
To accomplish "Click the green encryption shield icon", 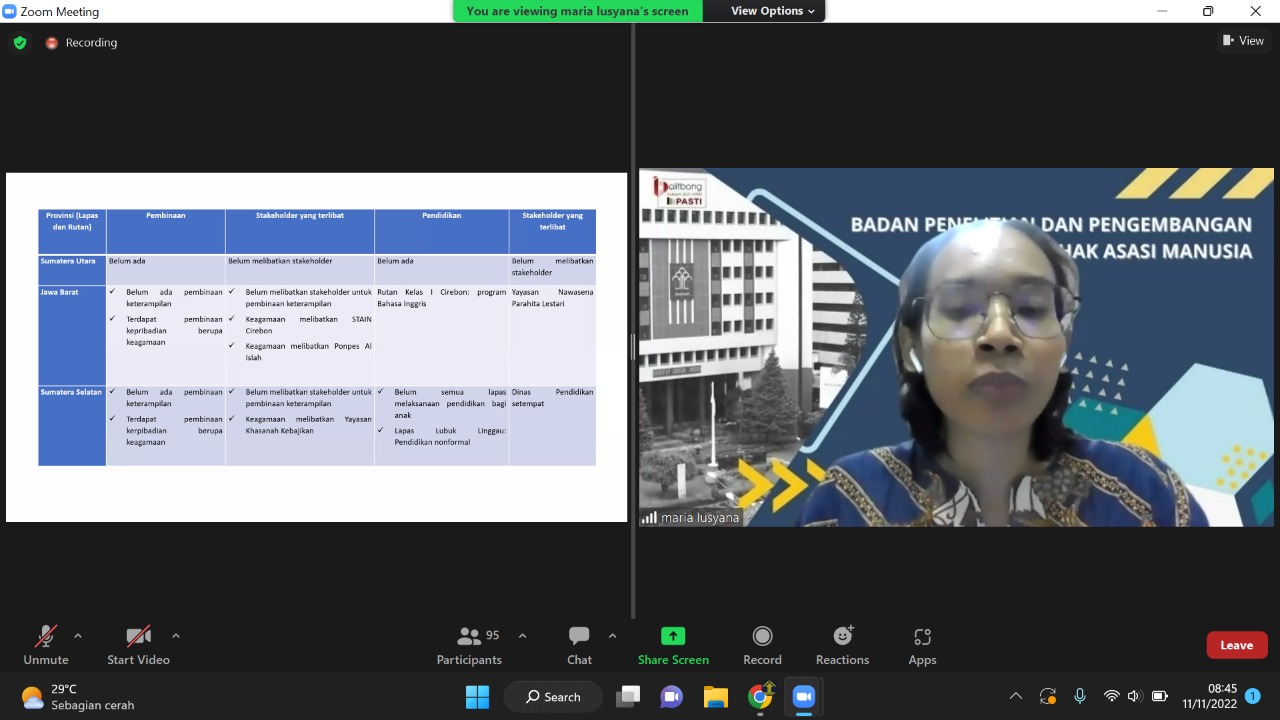I will [20, 43].
